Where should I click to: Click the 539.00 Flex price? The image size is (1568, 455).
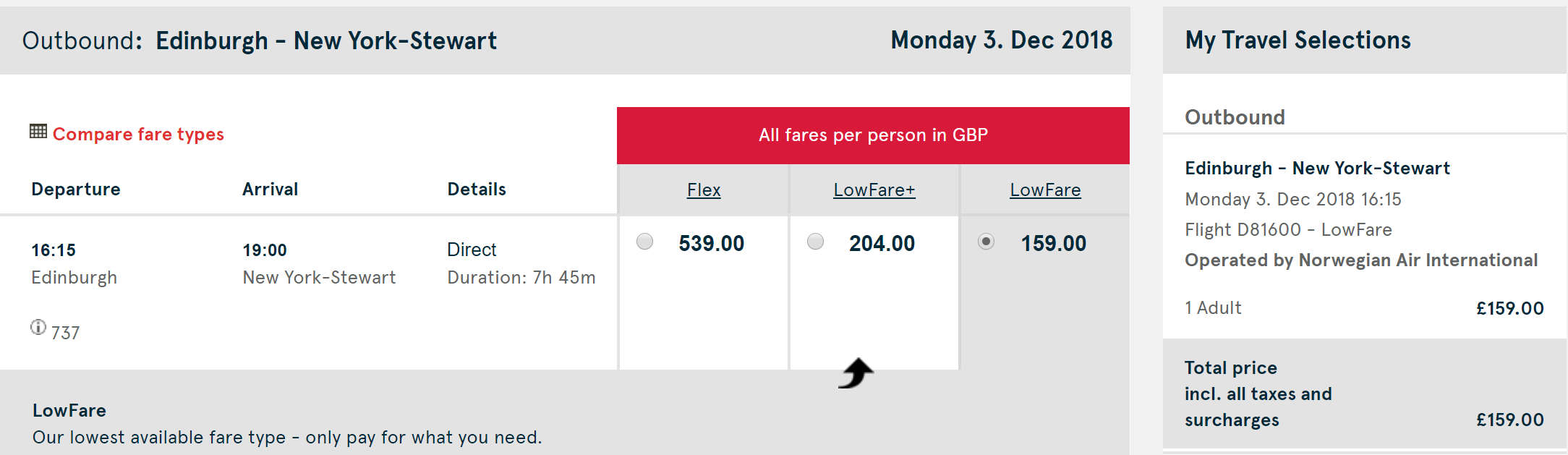tap(711, 243)
